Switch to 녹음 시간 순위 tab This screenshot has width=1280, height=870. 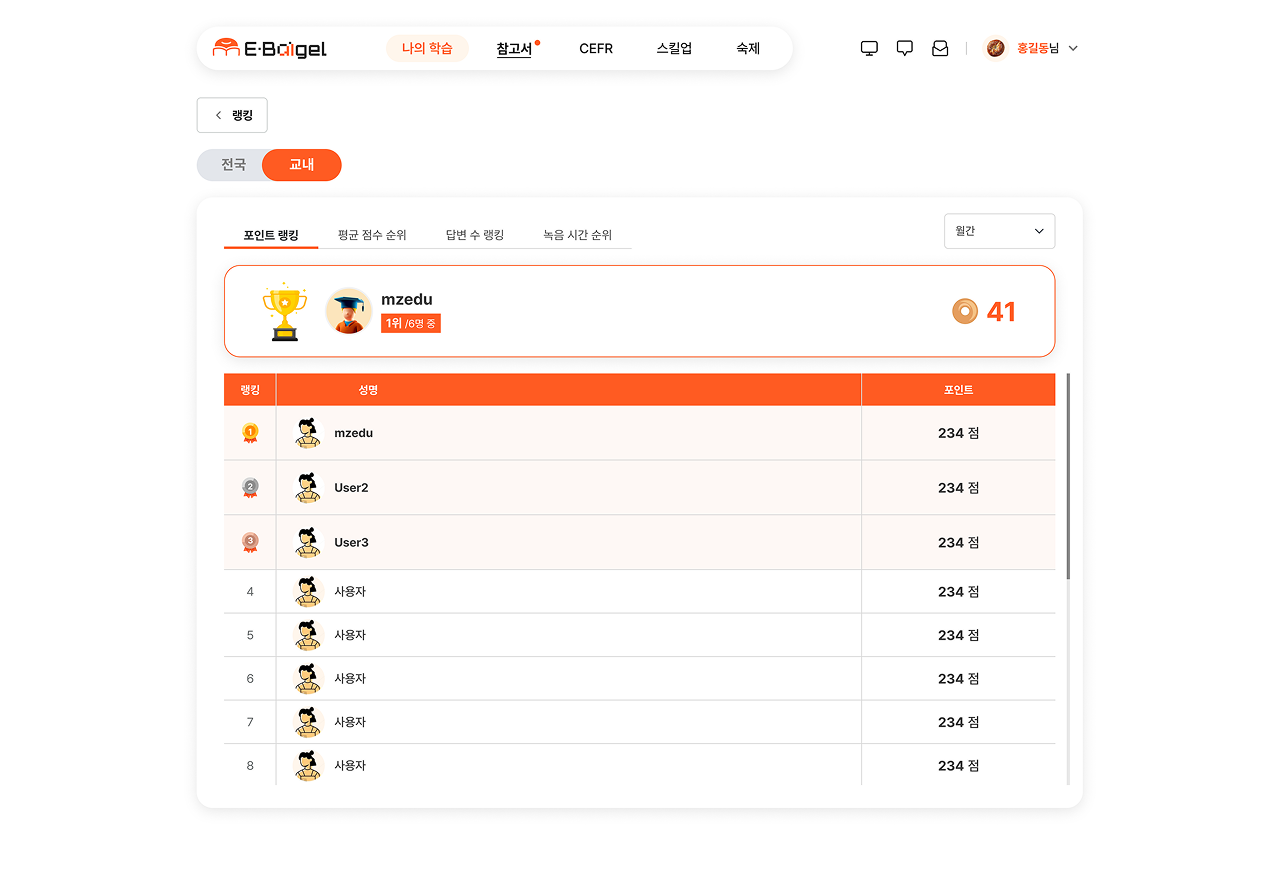[577, 235]
